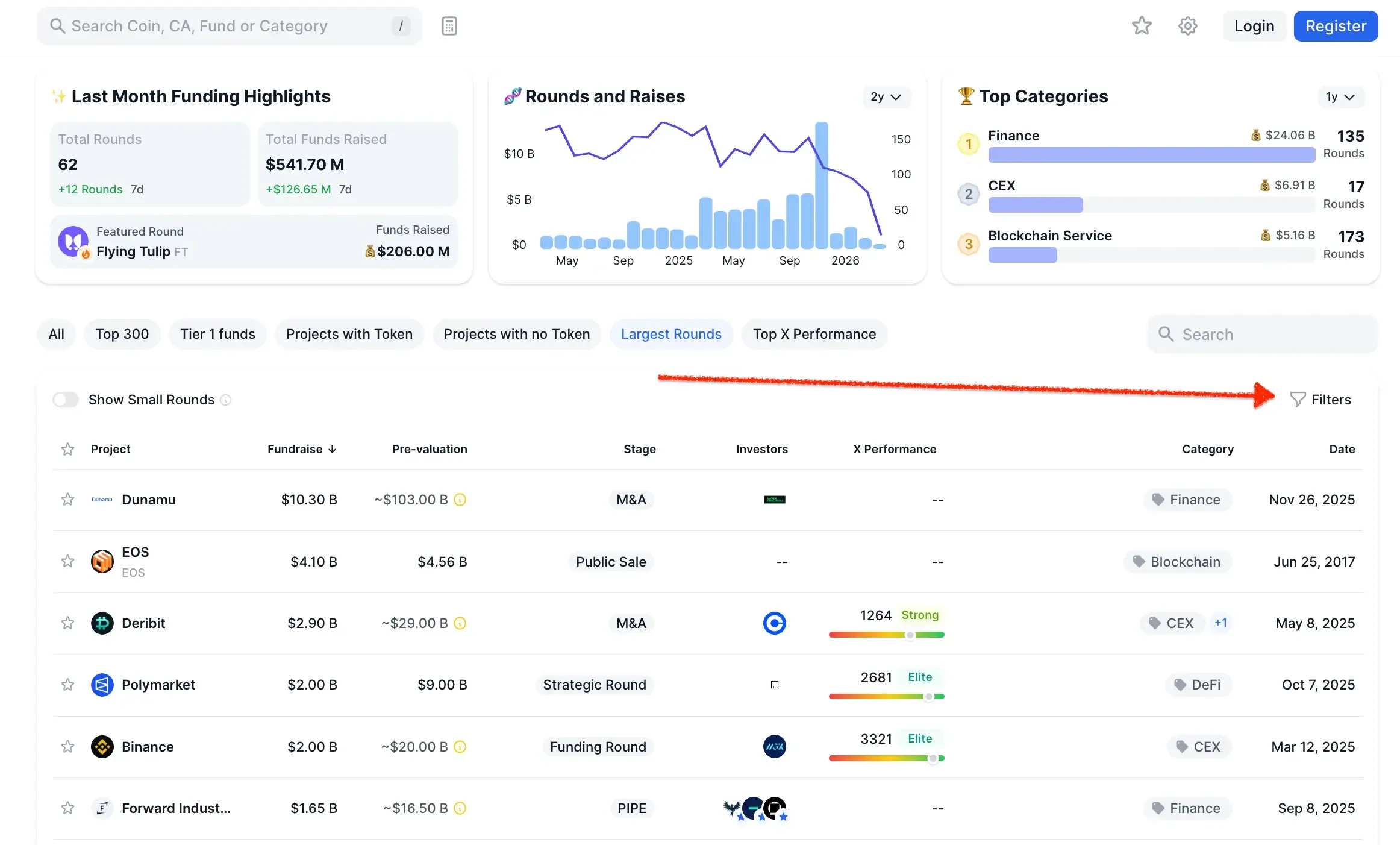Star the EOS row as favorite
The width and height of the screenshot is (1400, 845).
click(x=67, y=562)
